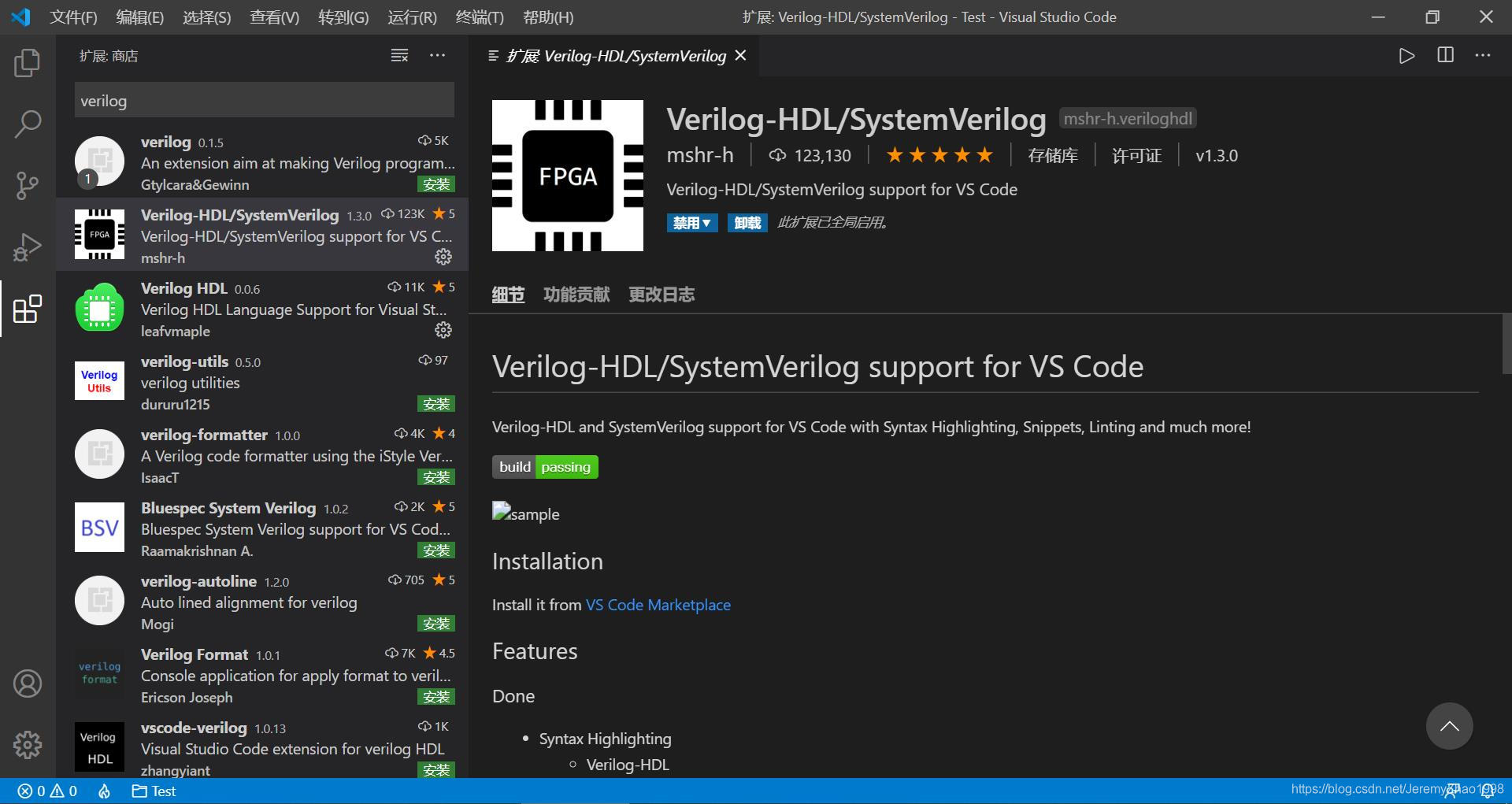Switch to the 更改日志 changelog tab
The width and height of the screenshot is (1512, 804).
tap(661, 295)
